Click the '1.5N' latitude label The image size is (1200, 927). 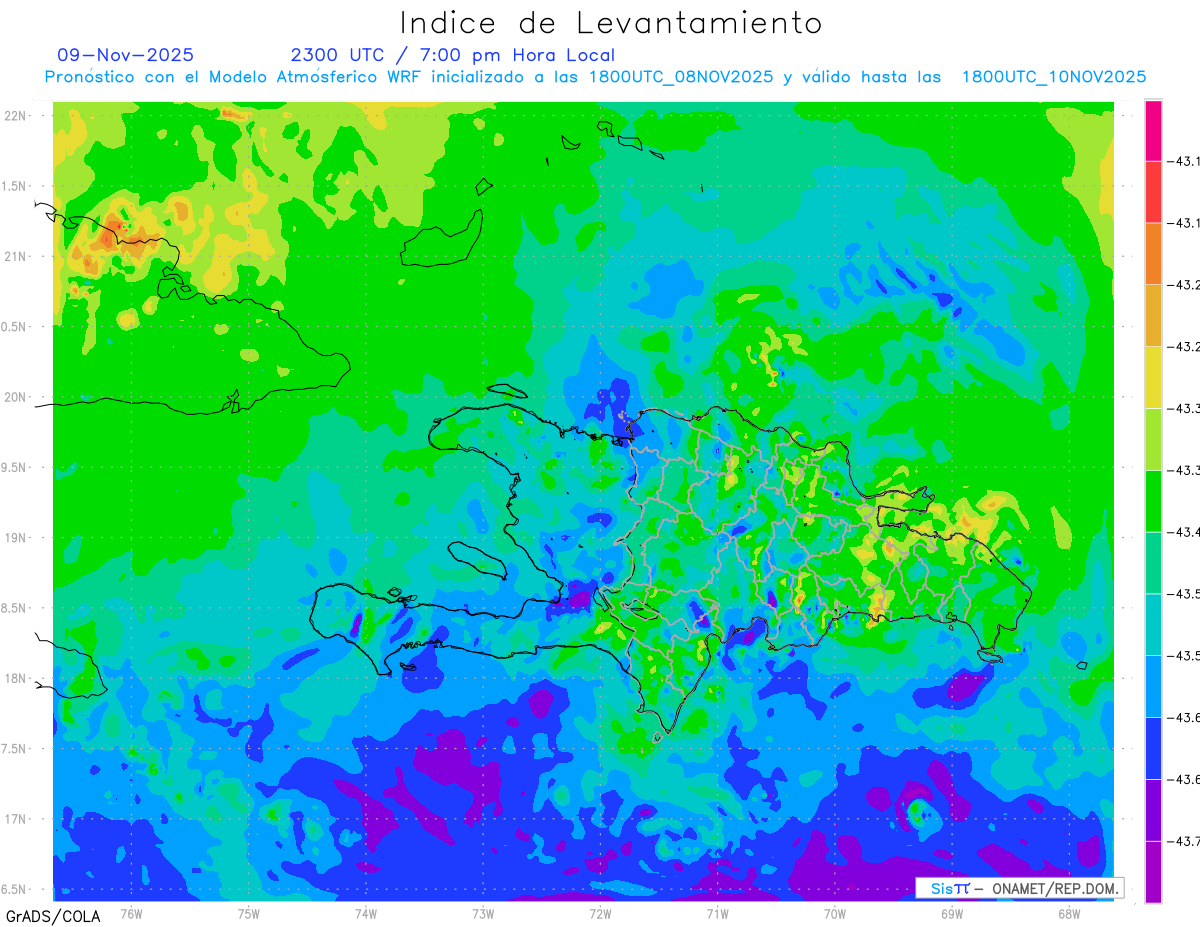point(13,186)
